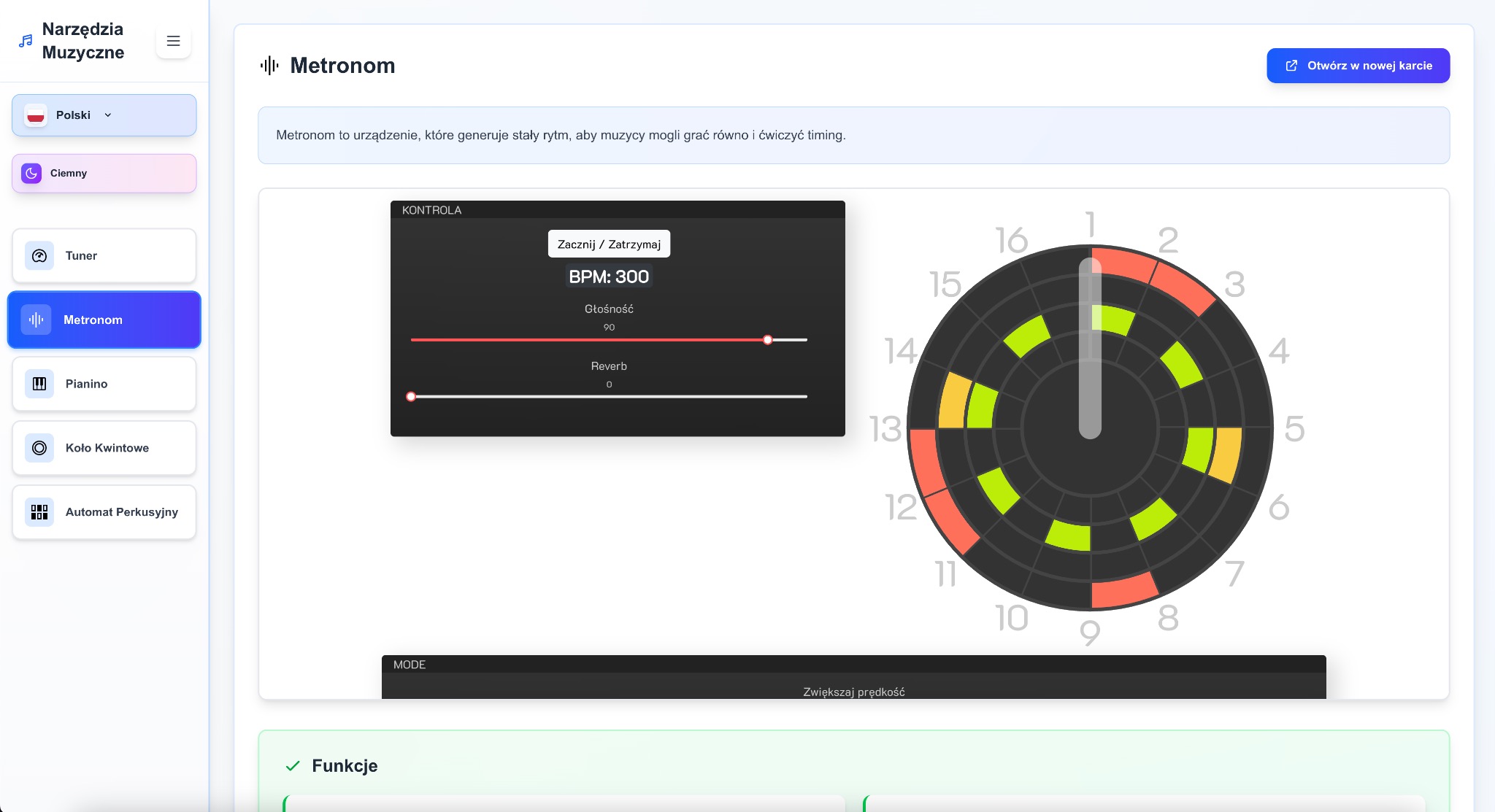Toggle the Ciemny dark mode switch
The width and height of the screenshot is (1495, 812).
(104, 174)
